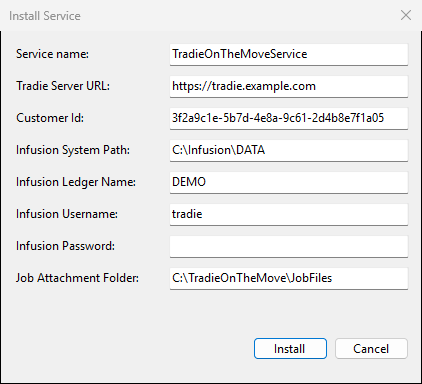Viewport: 422px width, 384px height.
Task: Cancel the Install Service dialog
Action: tap(371, 349)
